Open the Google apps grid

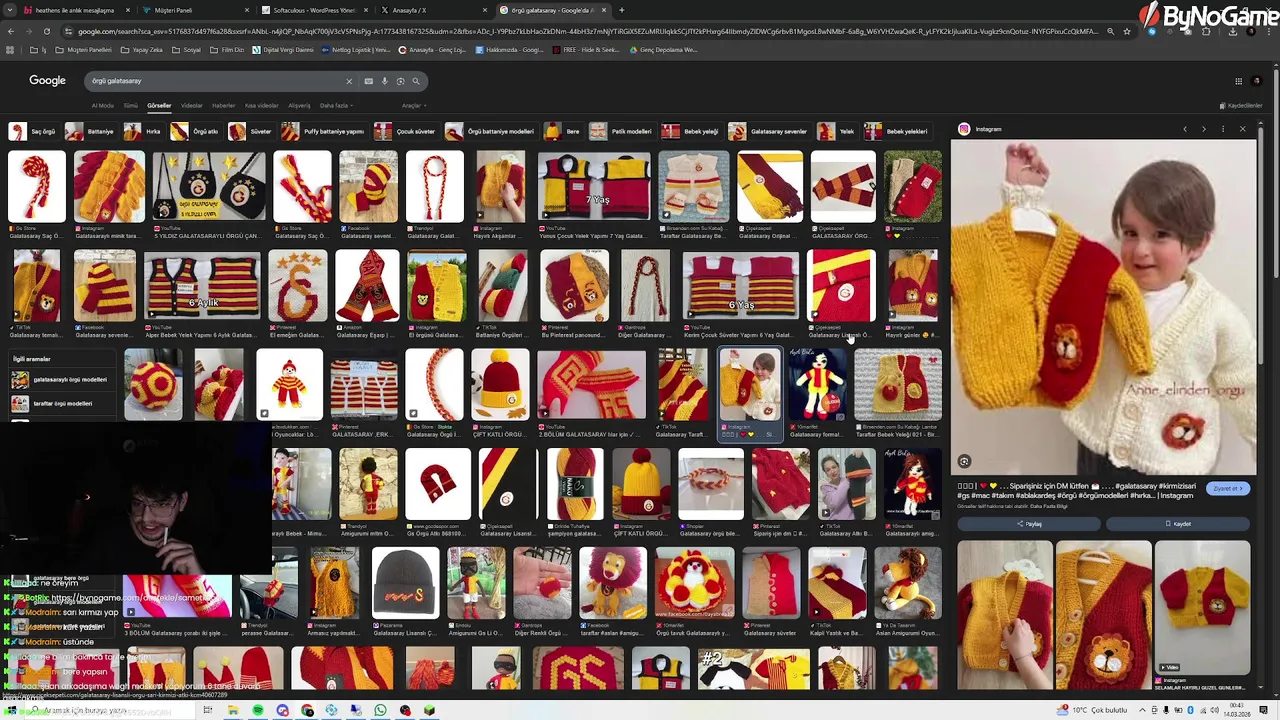(x=1238, y=81)
